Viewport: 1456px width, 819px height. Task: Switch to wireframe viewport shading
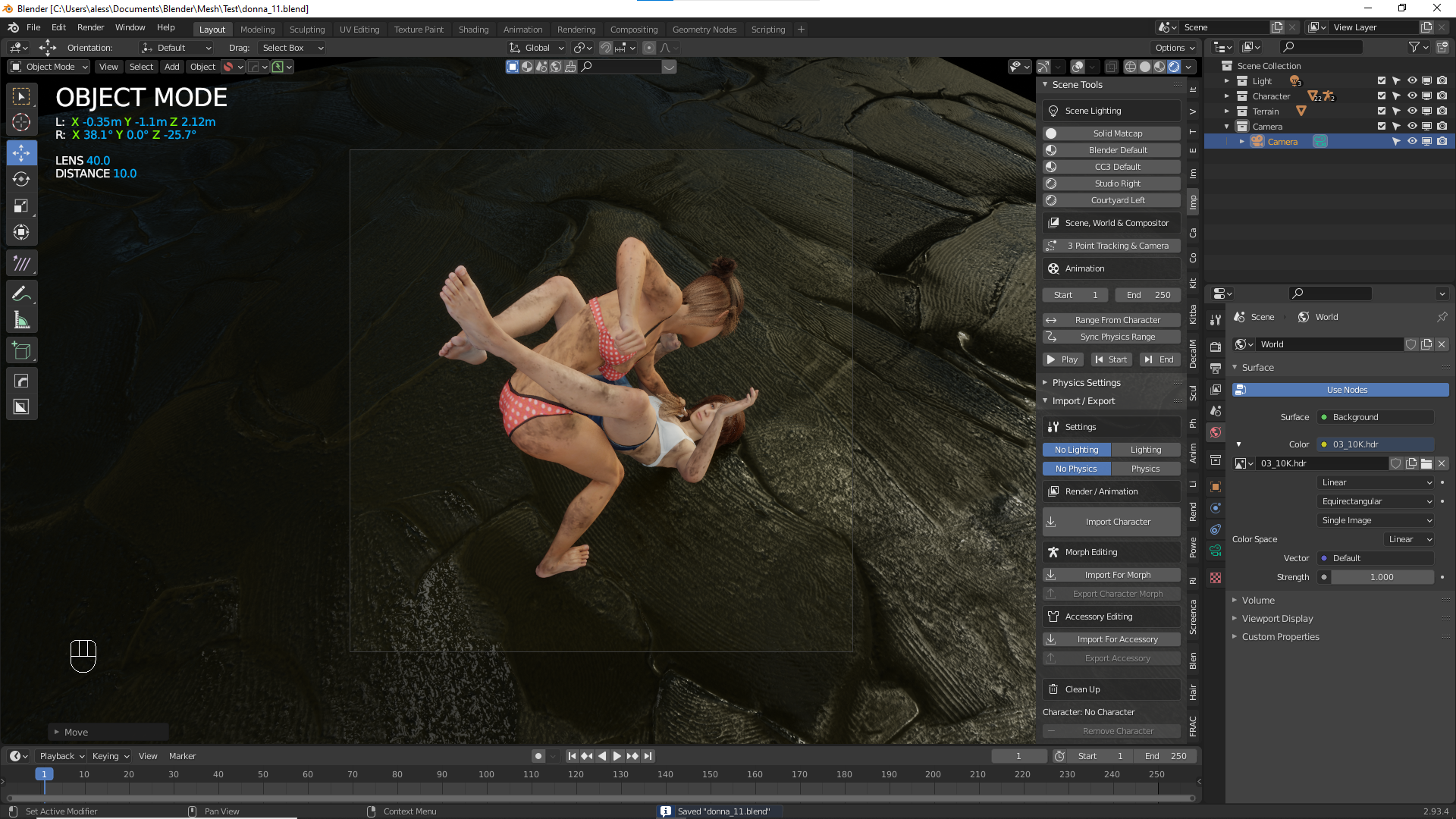coord(1131,67)
